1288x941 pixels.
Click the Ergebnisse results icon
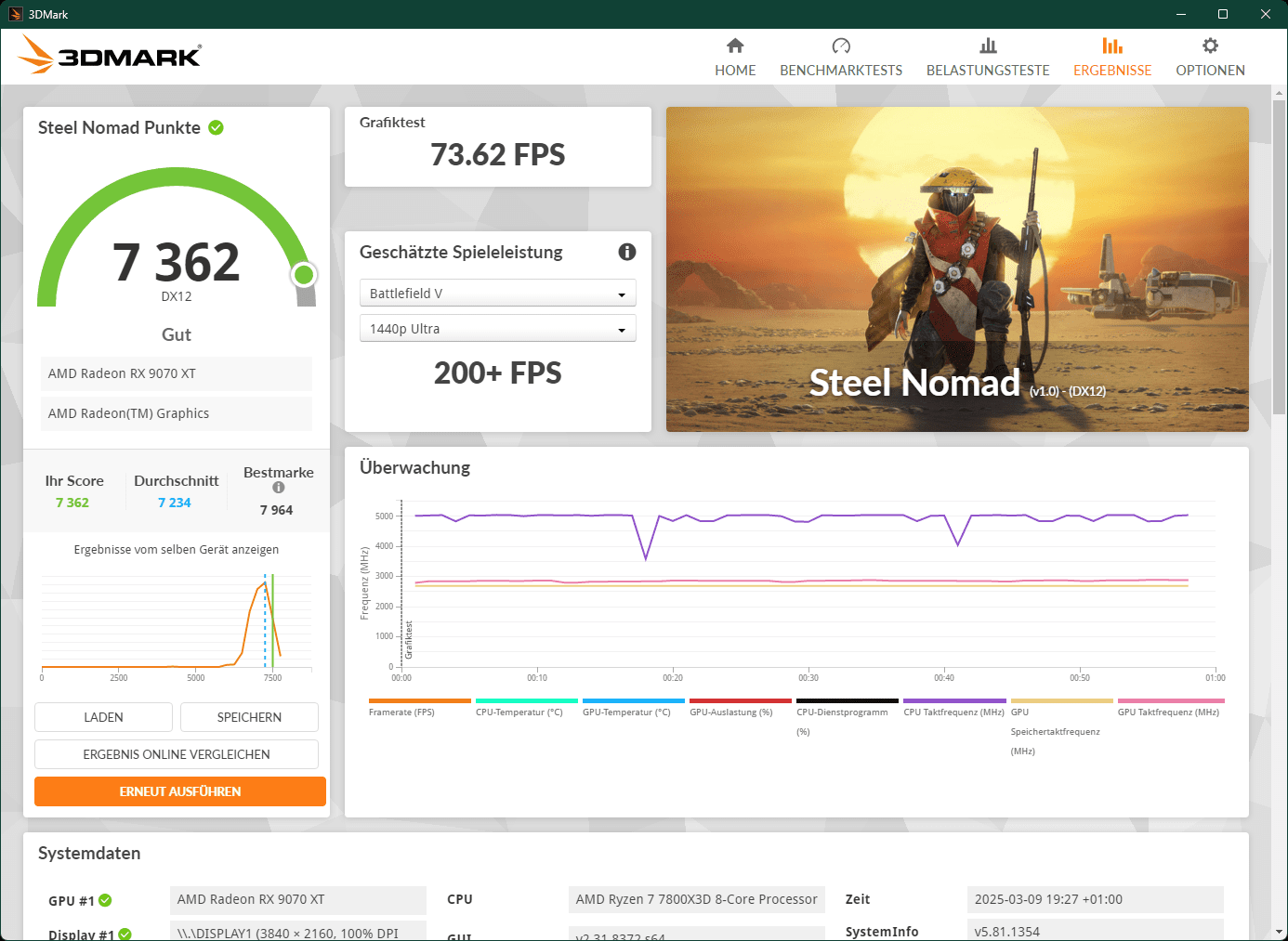point(1112,46)
